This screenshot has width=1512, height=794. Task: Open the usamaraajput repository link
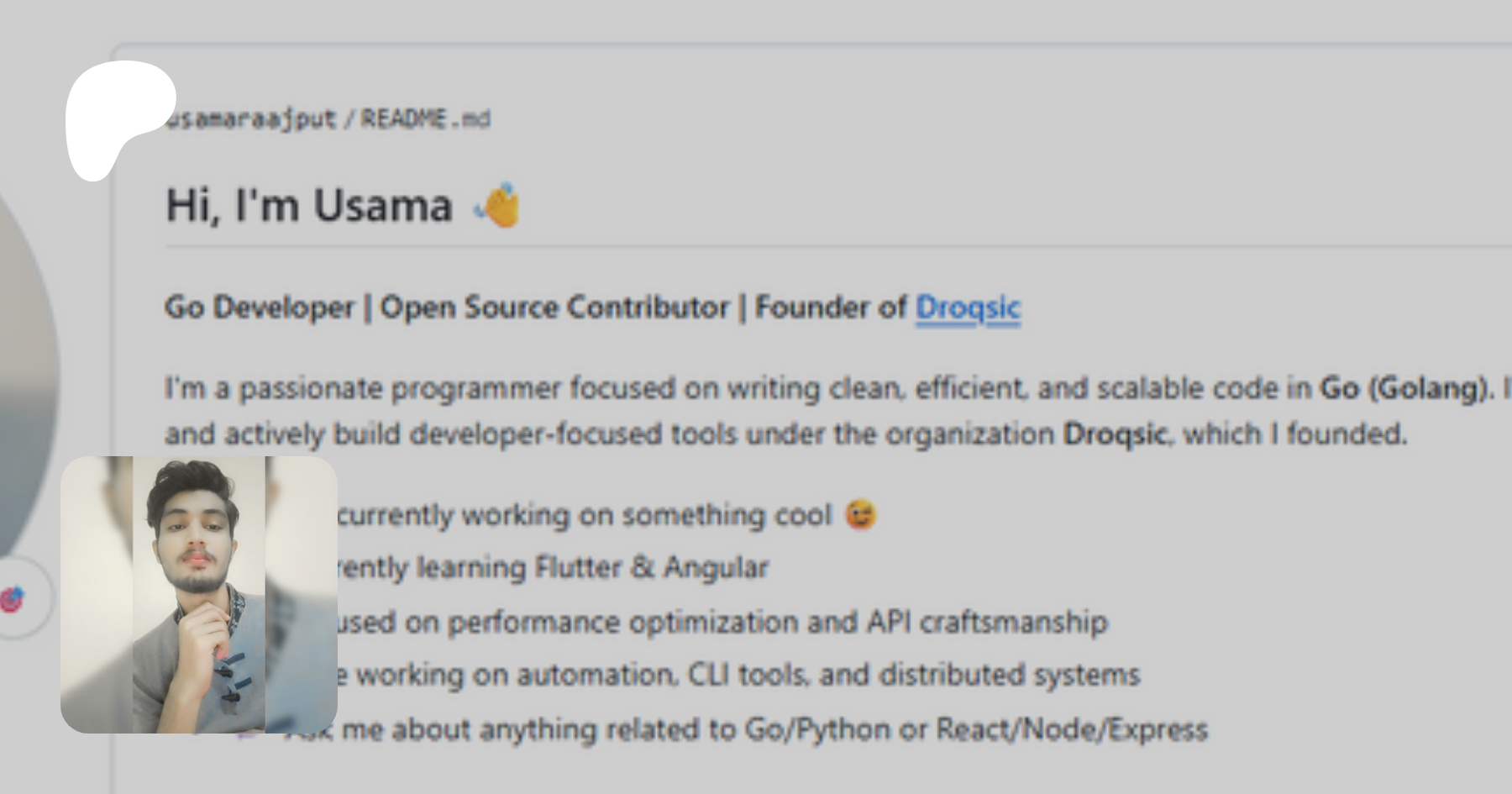(252, 119)
